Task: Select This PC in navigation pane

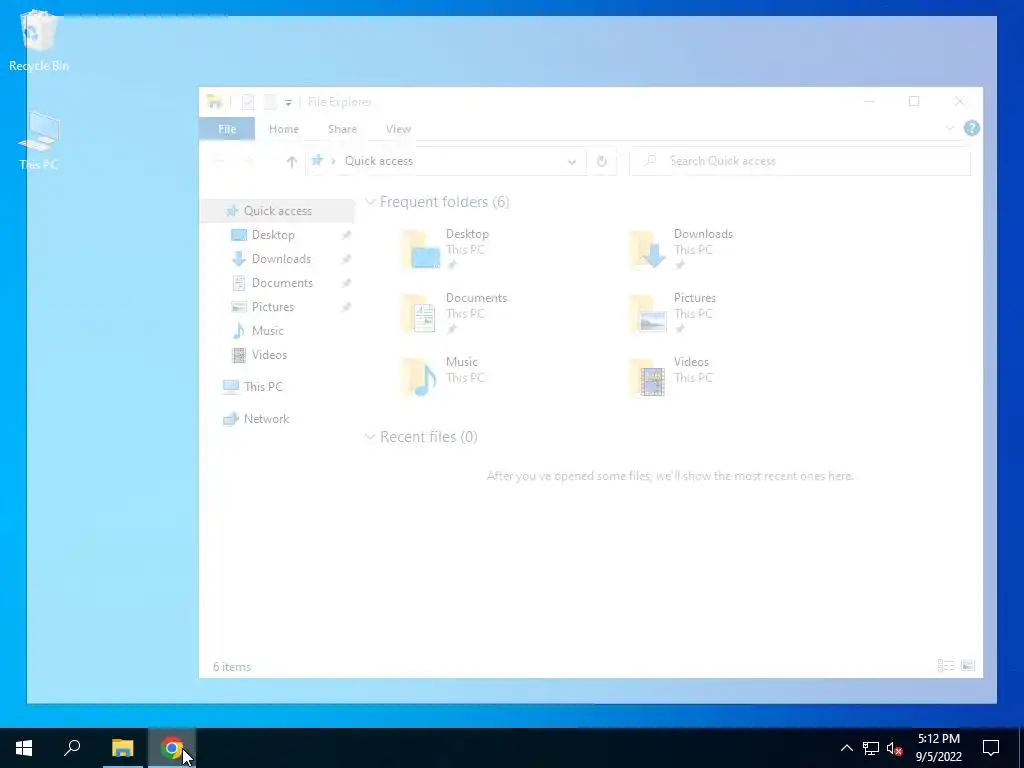Action: point(263,387)
